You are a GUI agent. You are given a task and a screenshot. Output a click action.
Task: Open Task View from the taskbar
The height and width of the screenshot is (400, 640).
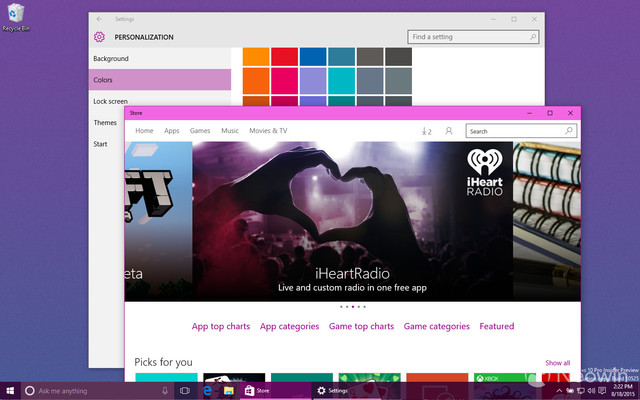tap(184, 390)
